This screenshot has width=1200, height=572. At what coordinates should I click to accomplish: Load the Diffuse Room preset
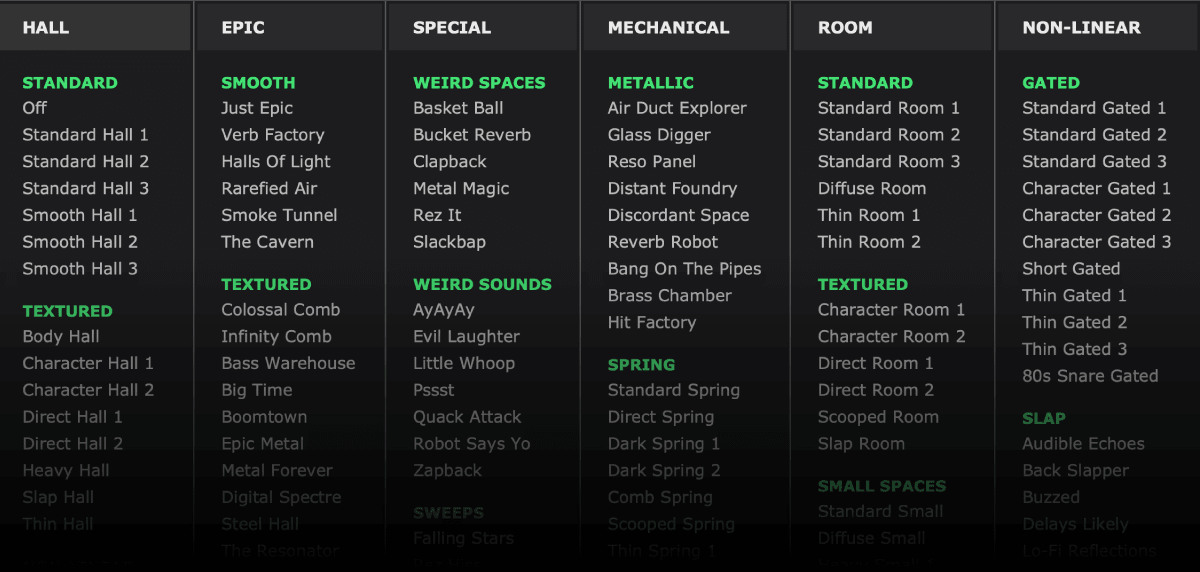[x=872, y=188]
